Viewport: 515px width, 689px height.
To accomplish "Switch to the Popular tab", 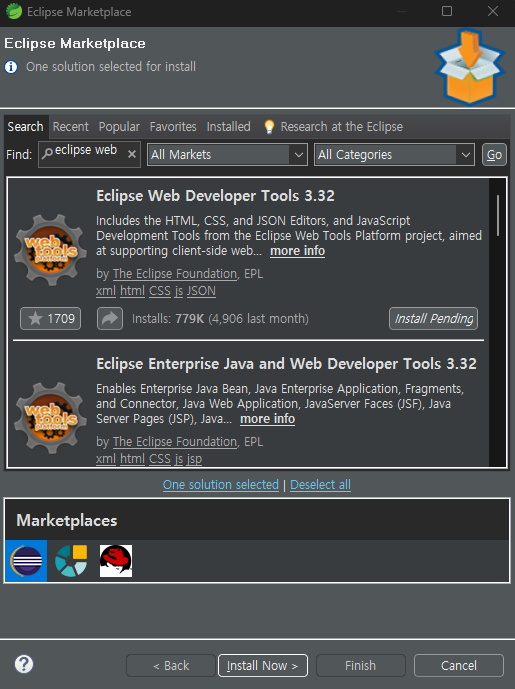I will click(x=119, y=127).
